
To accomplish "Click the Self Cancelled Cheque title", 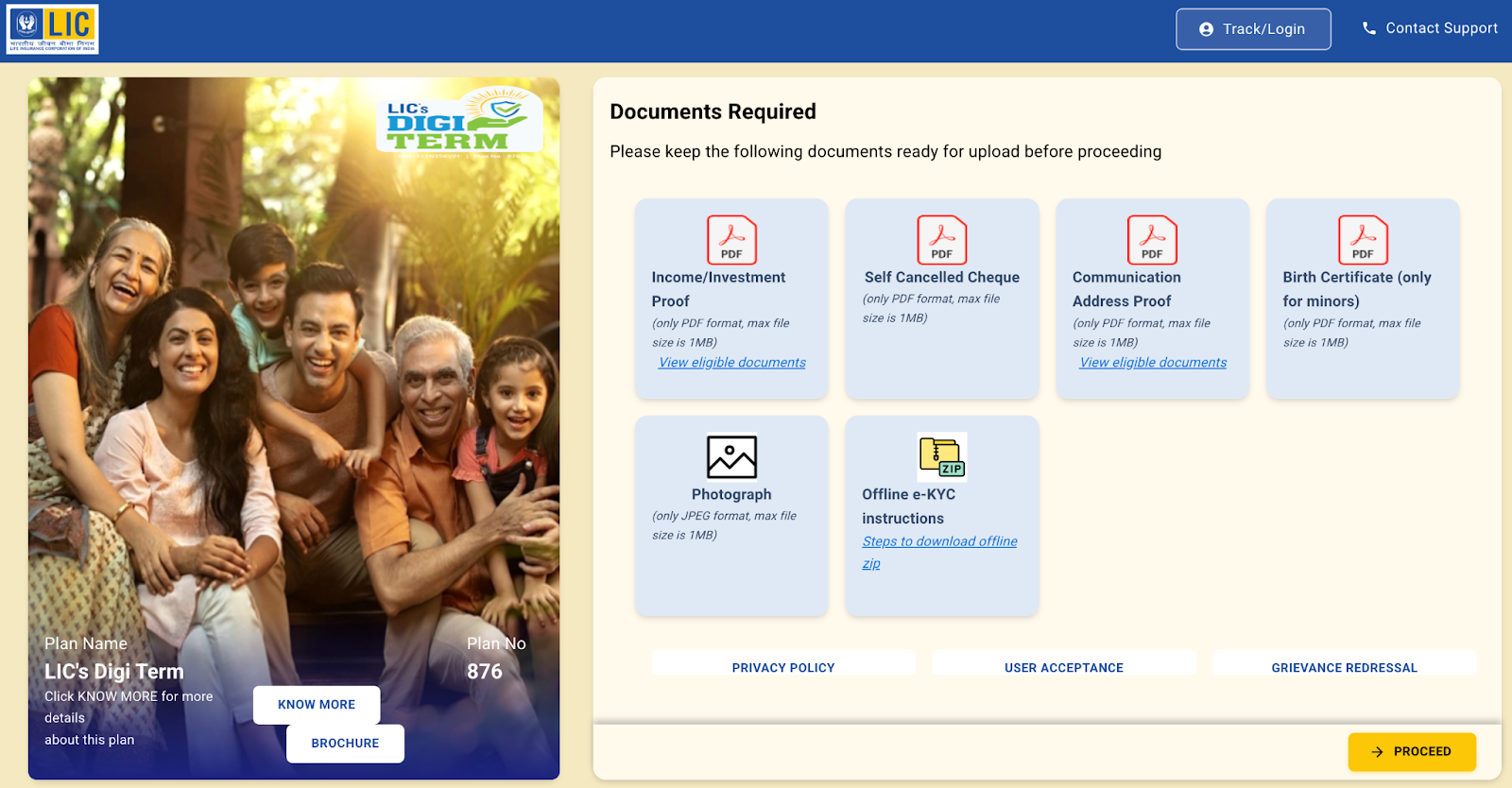I will (942, 277).
